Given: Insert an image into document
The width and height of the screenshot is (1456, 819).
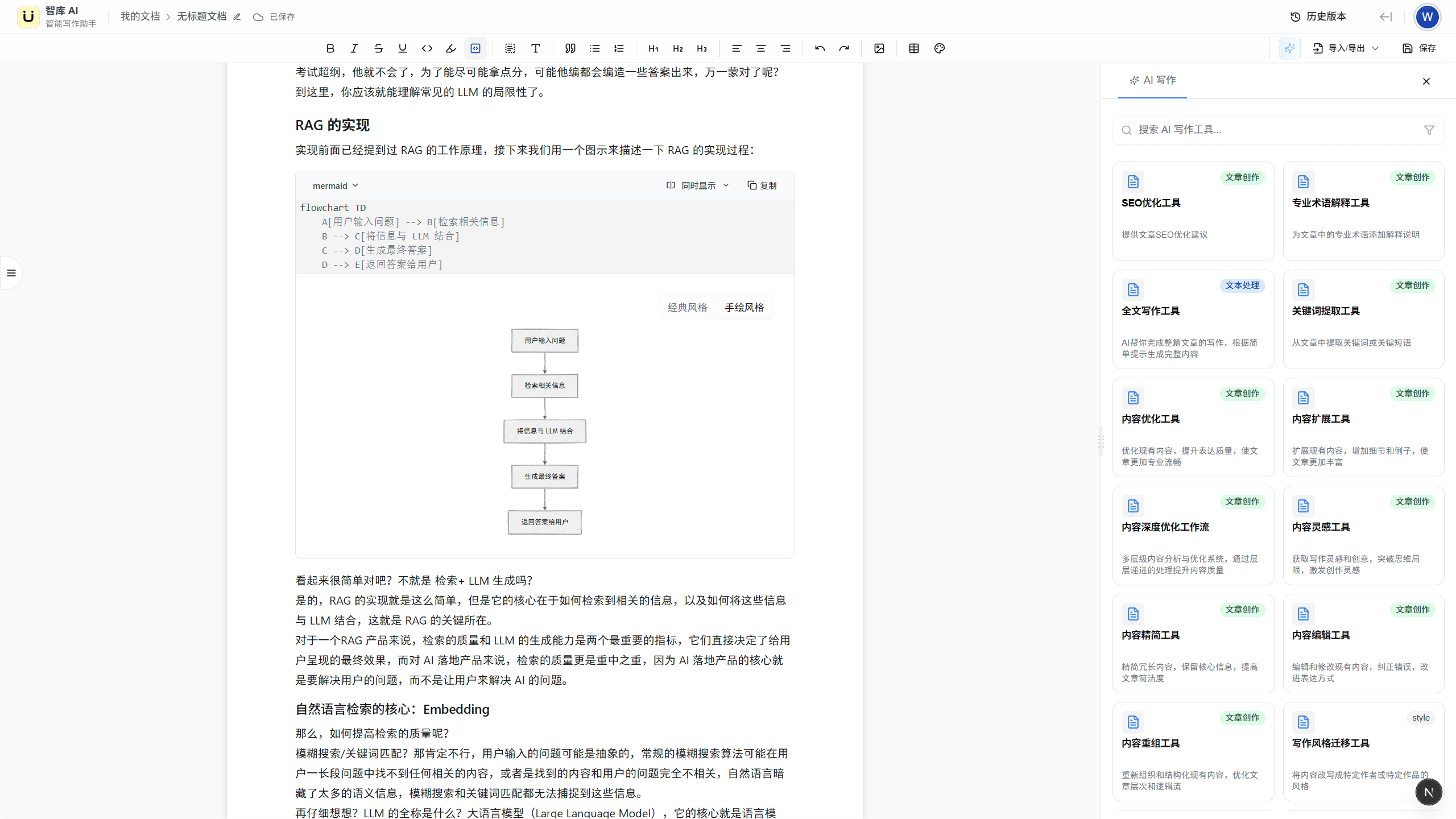Looking at the screenshot, I should [879, 48].
